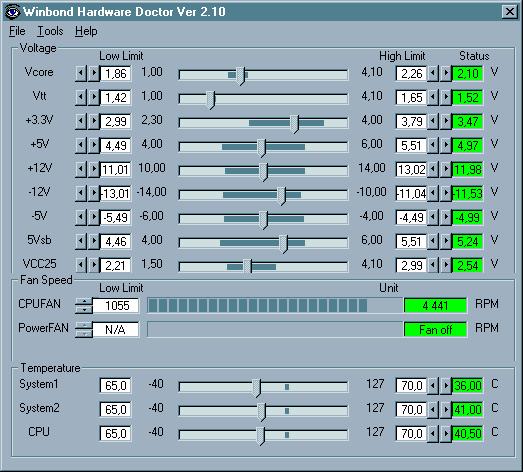Increase Vcore high limit with right arrow
This screenshot has width=523, height=472.
pyautogui.click(x=446, y=73)
